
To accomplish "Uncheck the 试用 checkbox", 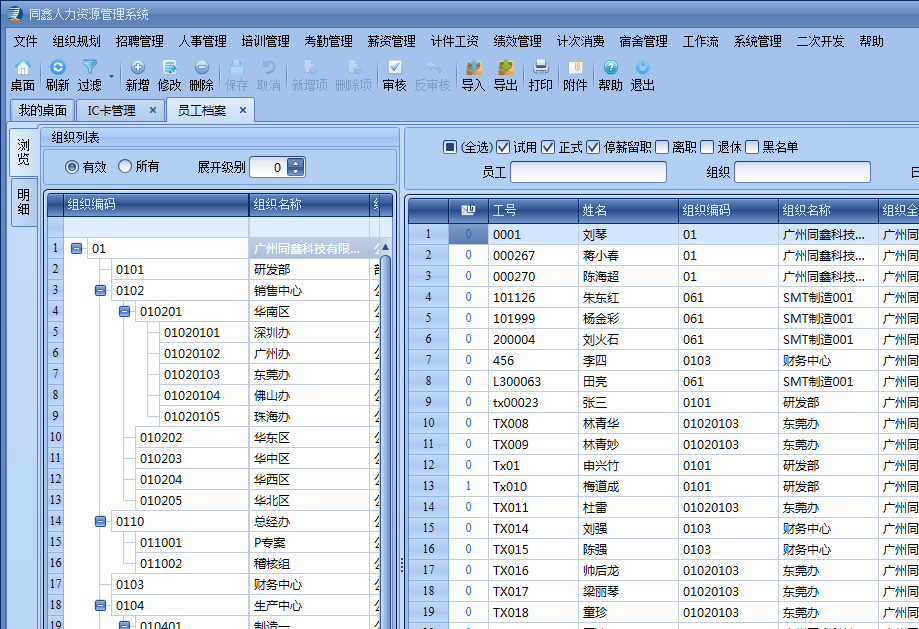I will [x=503, y=147].
